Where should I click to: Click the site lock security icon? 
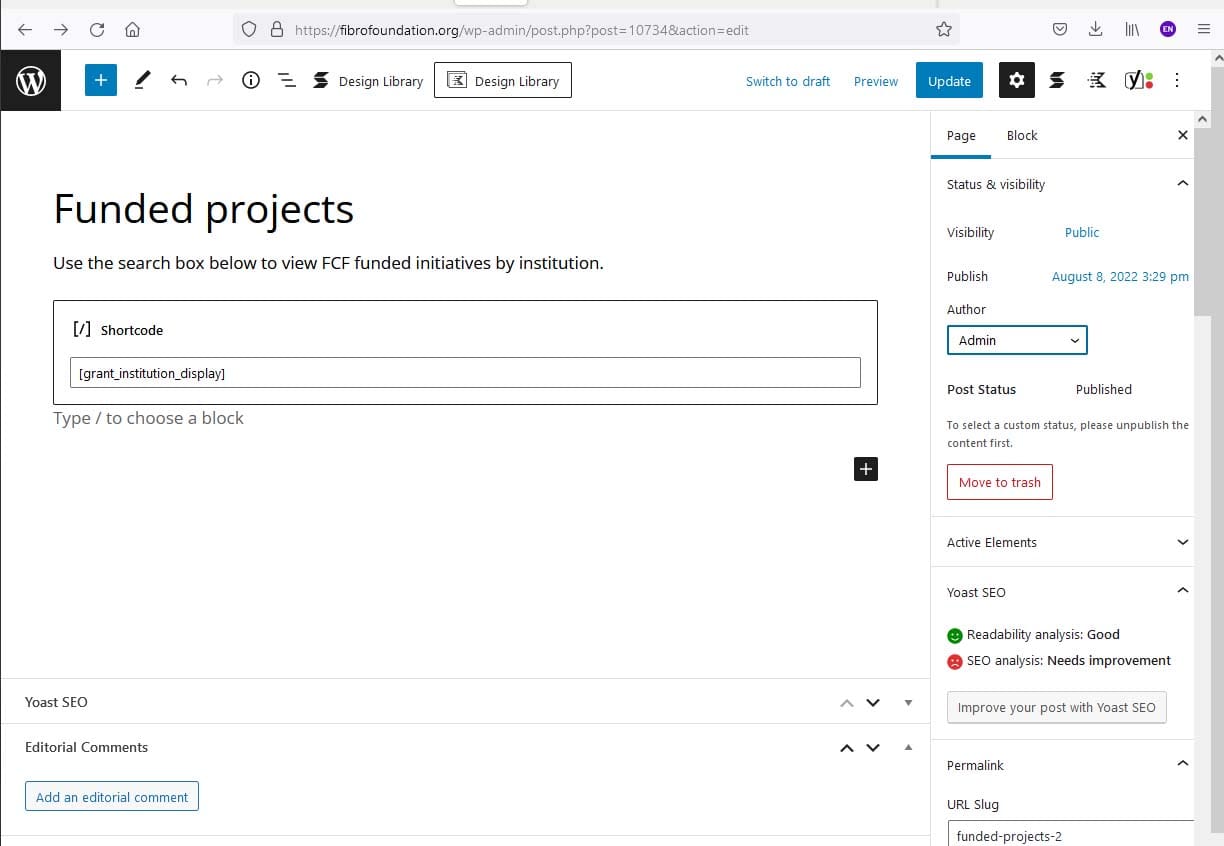(x=277, y=29)
